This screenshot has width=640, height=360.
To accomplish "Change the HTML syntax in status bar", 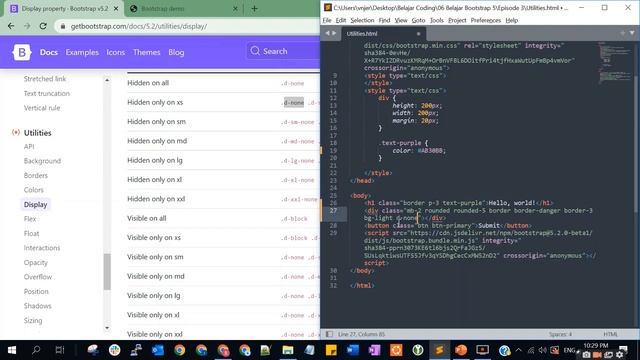I will click(610, 334).
